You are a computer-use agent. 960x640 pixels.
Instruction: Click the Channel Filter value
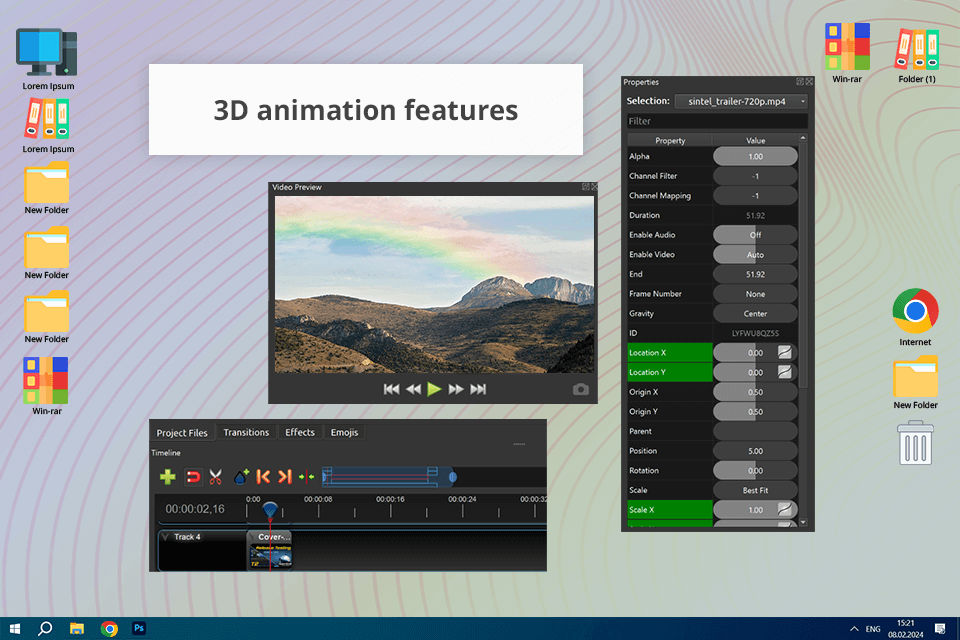tap(755, 176)
